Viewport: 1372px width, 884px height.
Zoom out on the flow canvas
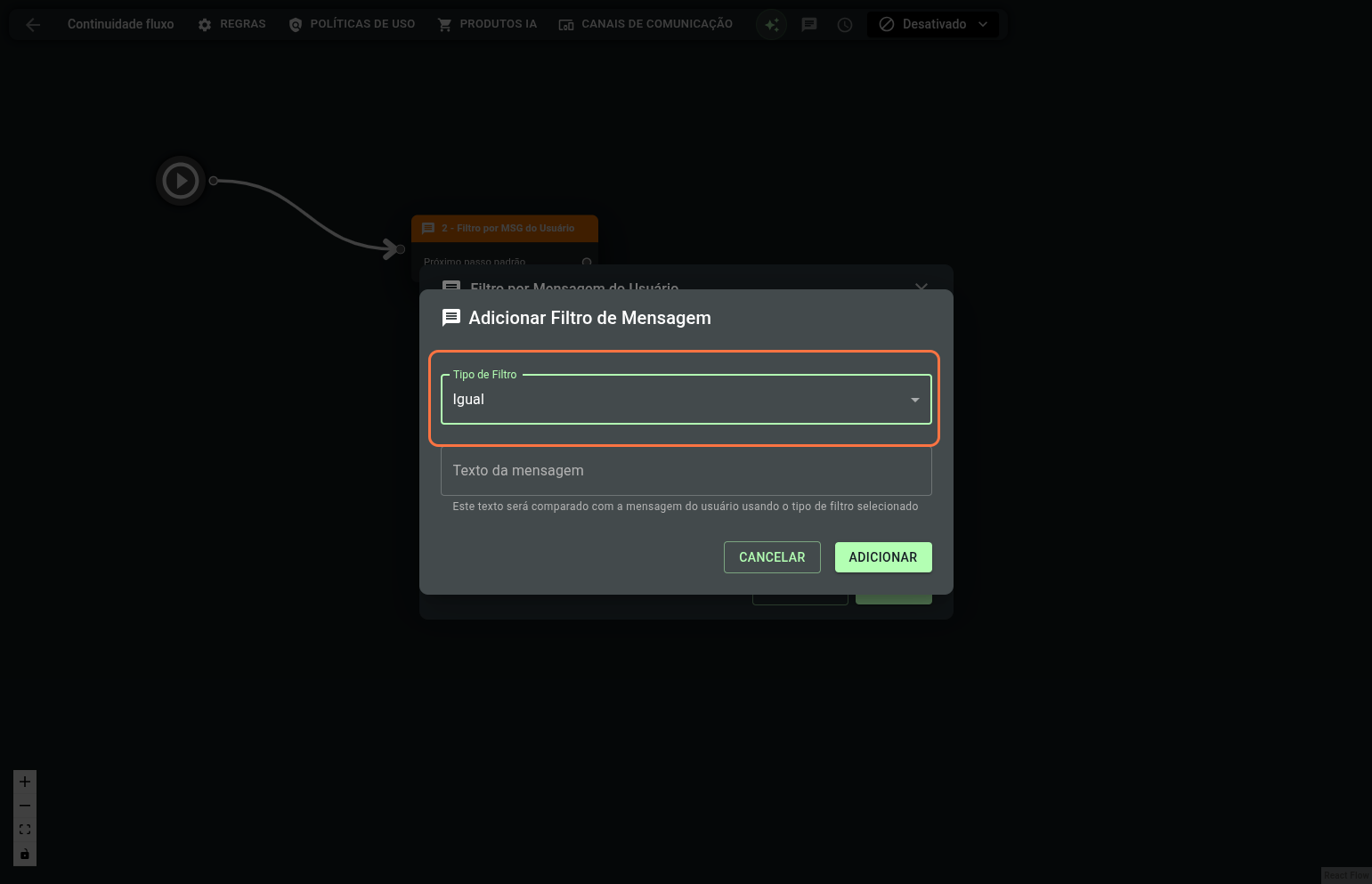(x=25, y=806)
